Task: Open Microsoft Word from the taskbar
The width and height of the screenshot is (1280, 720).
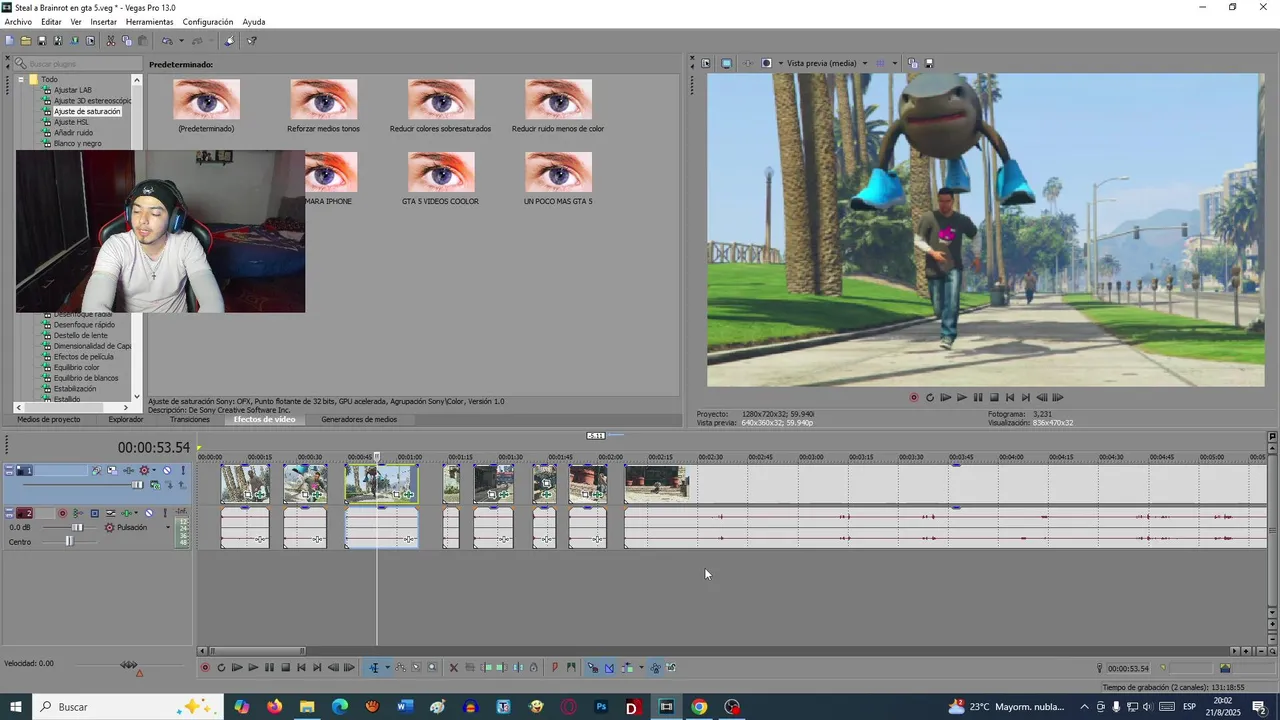Action: [x=405, y=707]
